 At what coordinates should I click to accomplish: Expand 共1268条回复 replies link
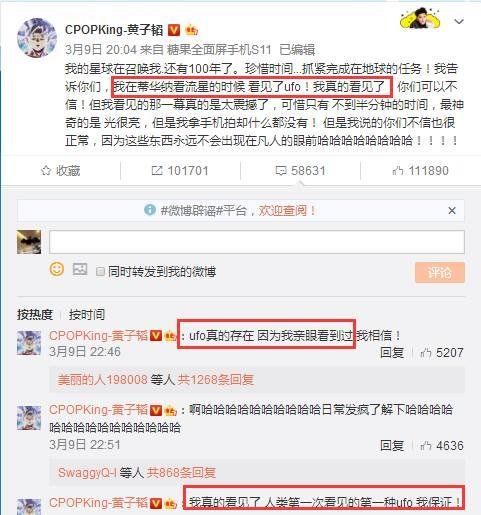pos(215,379)
